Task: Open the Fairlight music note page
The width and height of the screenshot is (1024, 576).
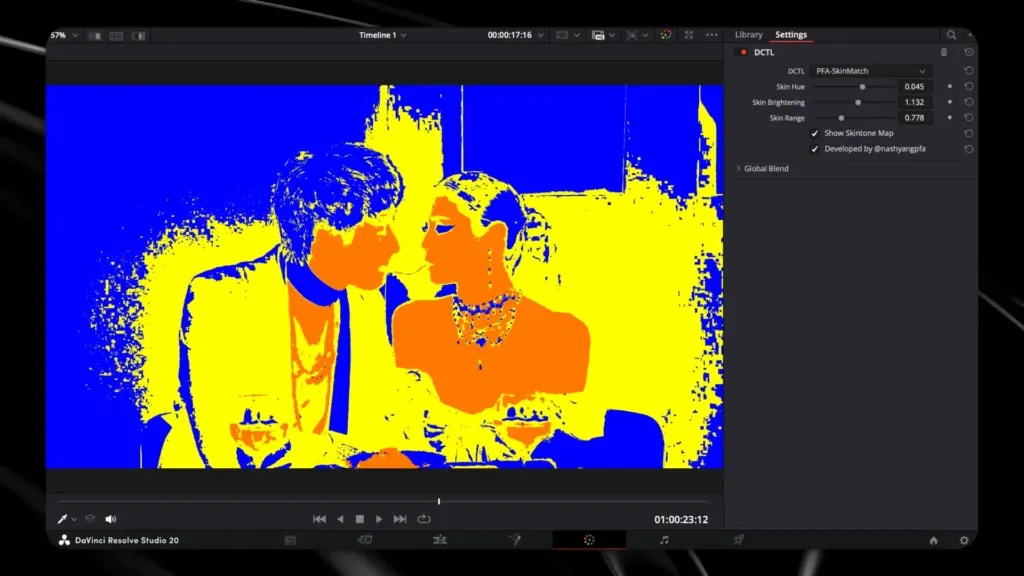Action: (x=664, y=540)
